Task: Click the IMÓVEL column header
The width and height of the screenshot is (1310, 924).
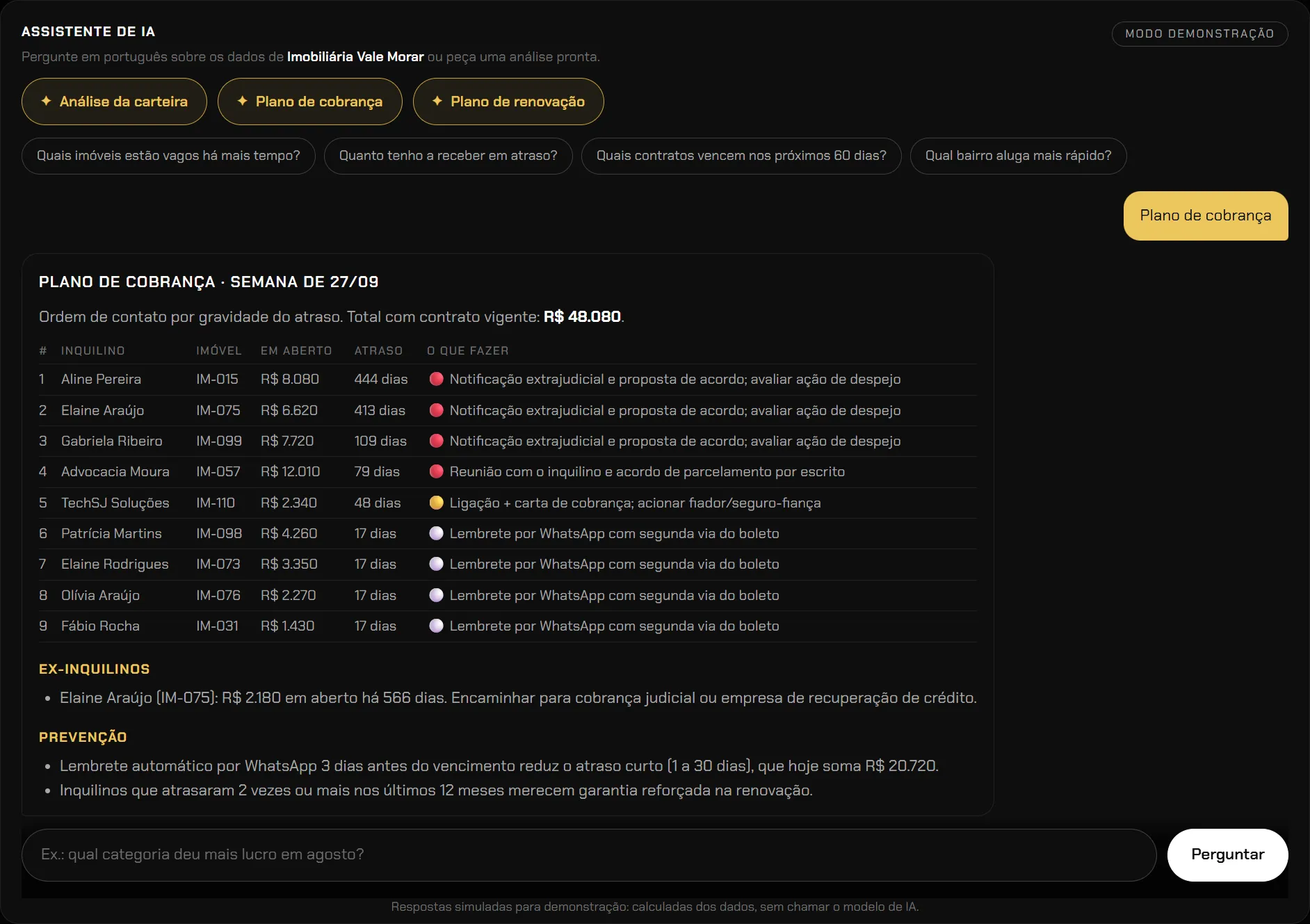Action: point(219,350)
